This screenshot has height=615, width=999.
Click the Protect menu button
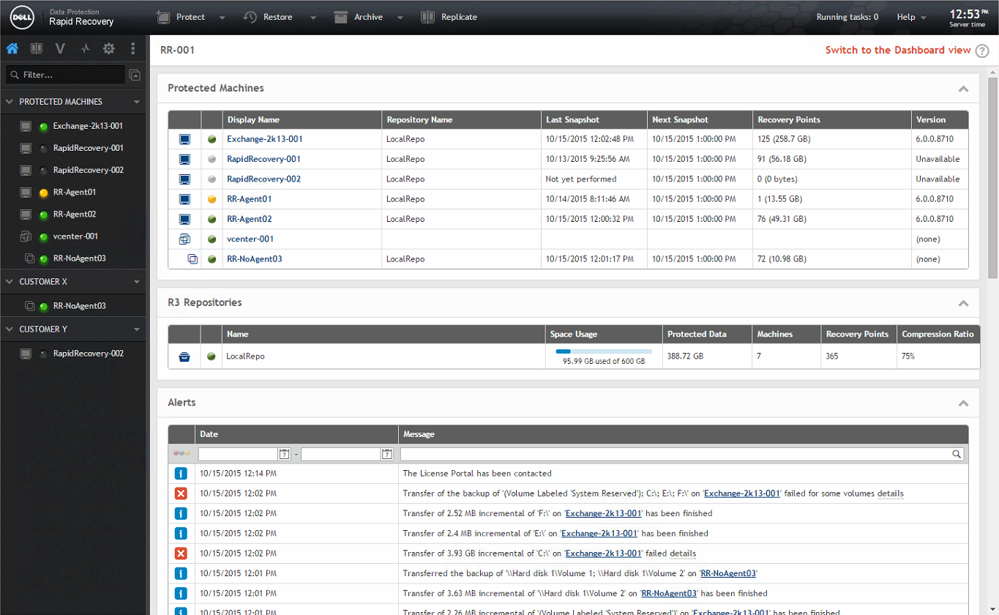pyautogui.click(x=182, y=17)
